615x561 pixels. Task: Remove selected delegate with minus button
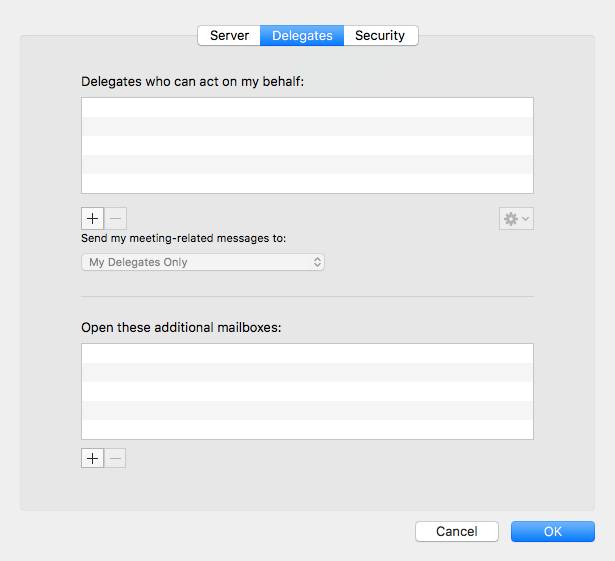click(116, 218)
